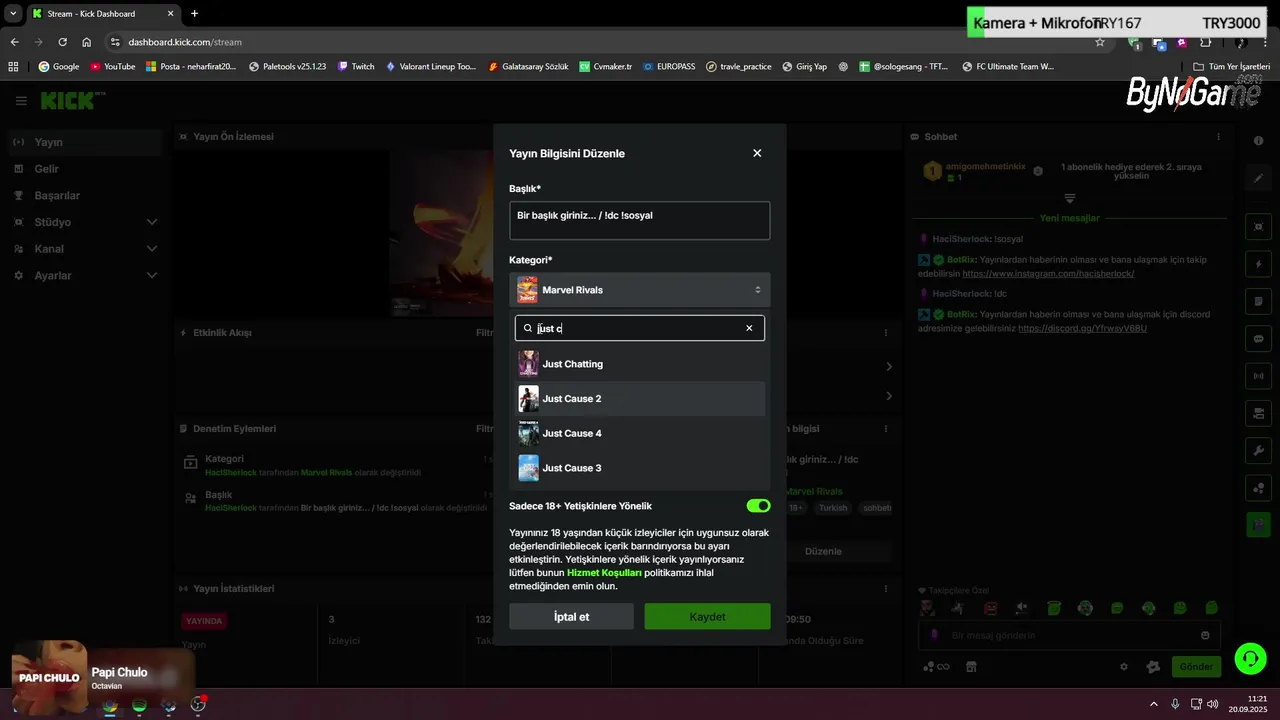Click the Başlık text field
Screen dimensions: 1280x720
(639, 220)
